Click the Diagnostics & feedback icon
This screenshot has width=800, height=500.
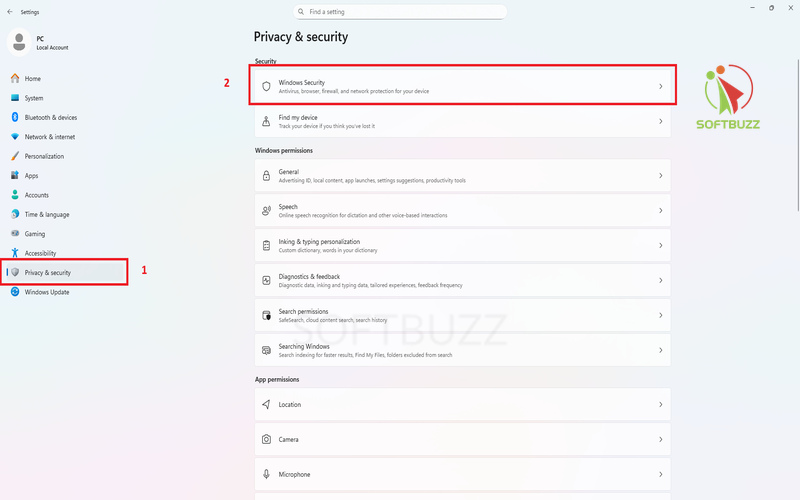(x=266, y=280)
